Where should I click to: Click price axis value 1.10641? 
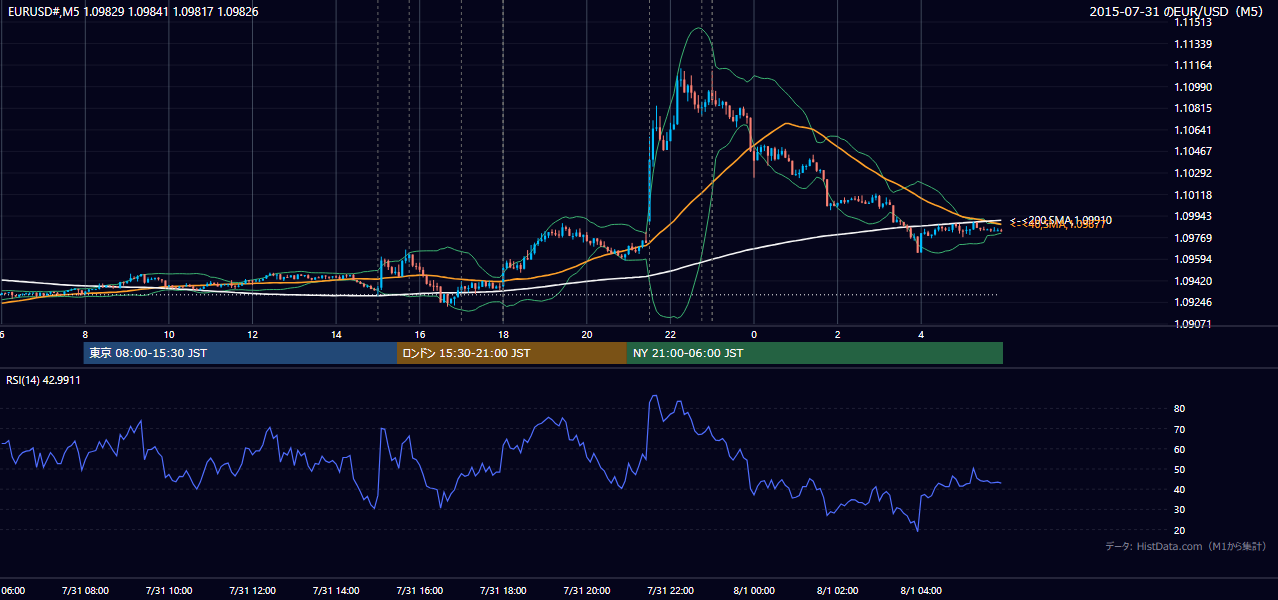(1194, 130)
